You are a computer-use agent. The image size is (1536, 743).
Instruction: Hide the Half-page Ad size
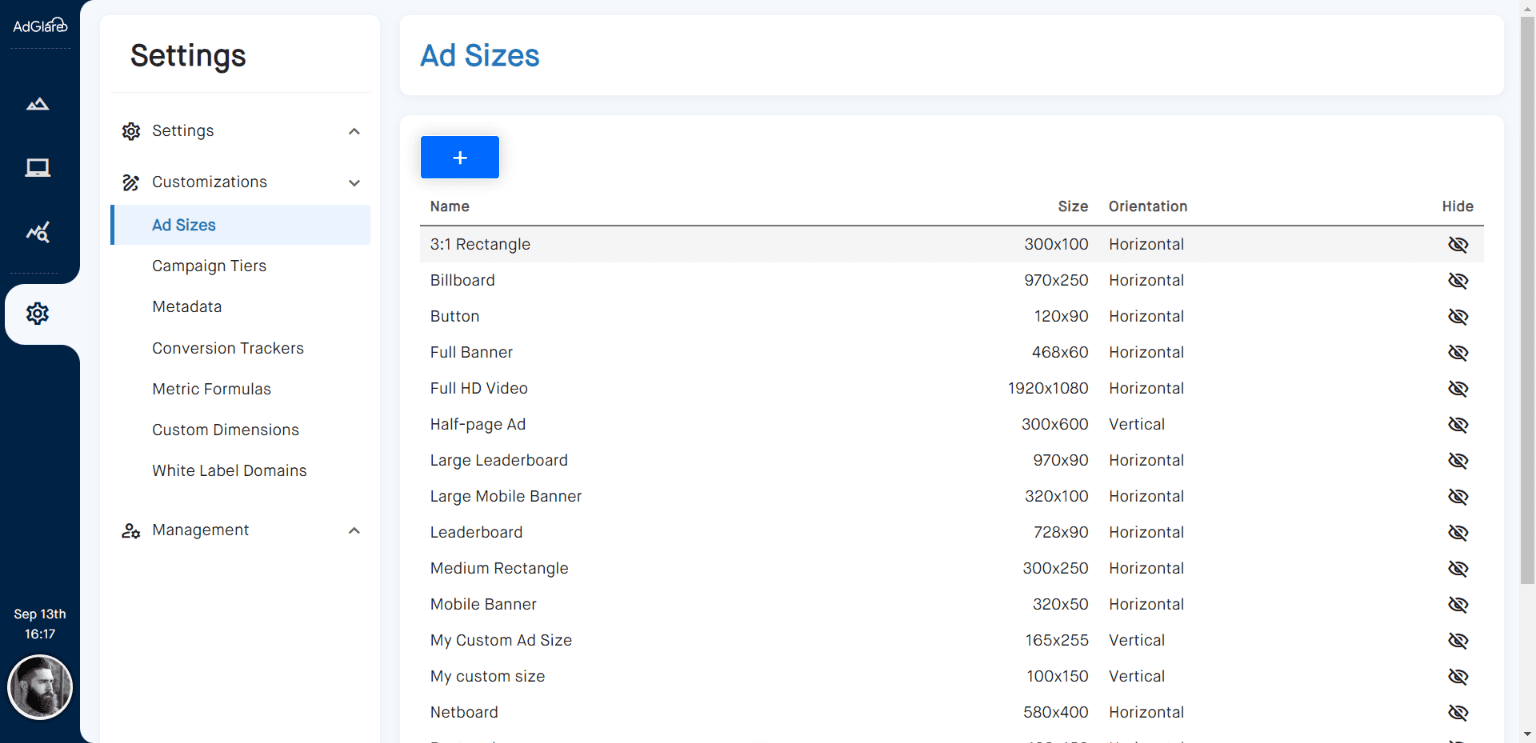(x=1458, y=424)
